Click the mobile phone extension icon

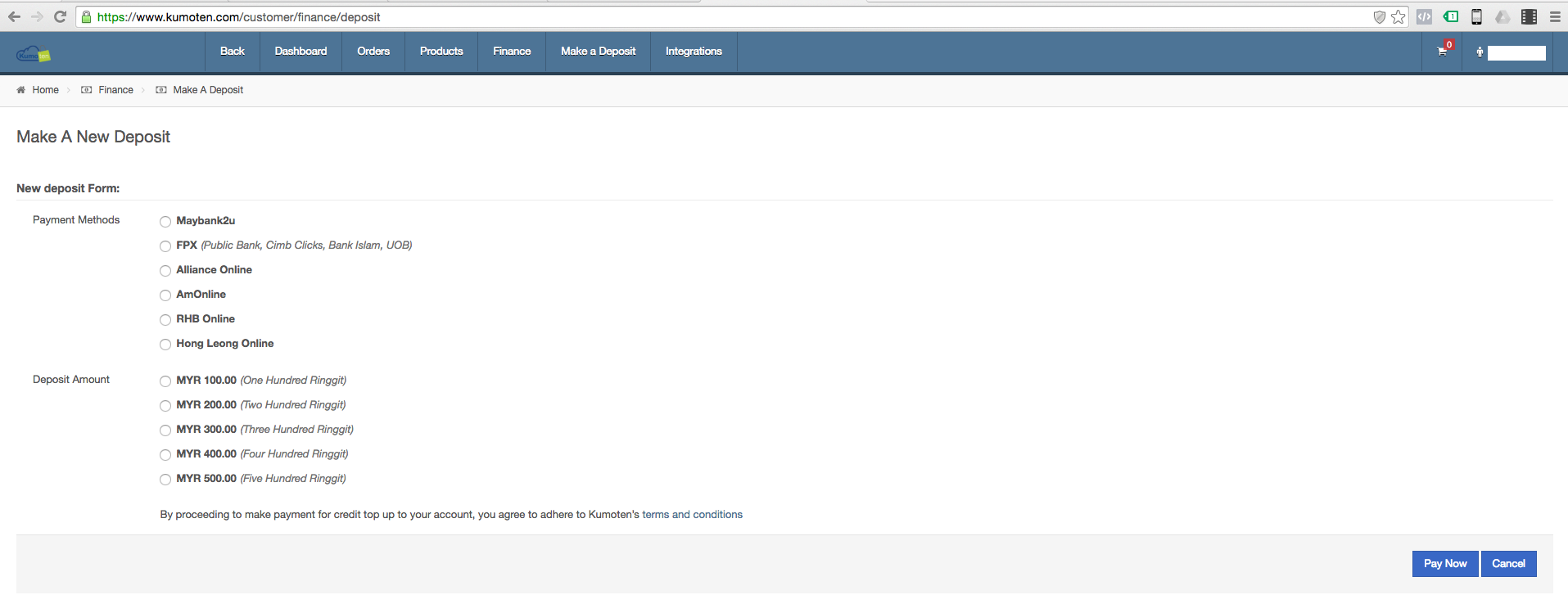(x=1477, y=16)
